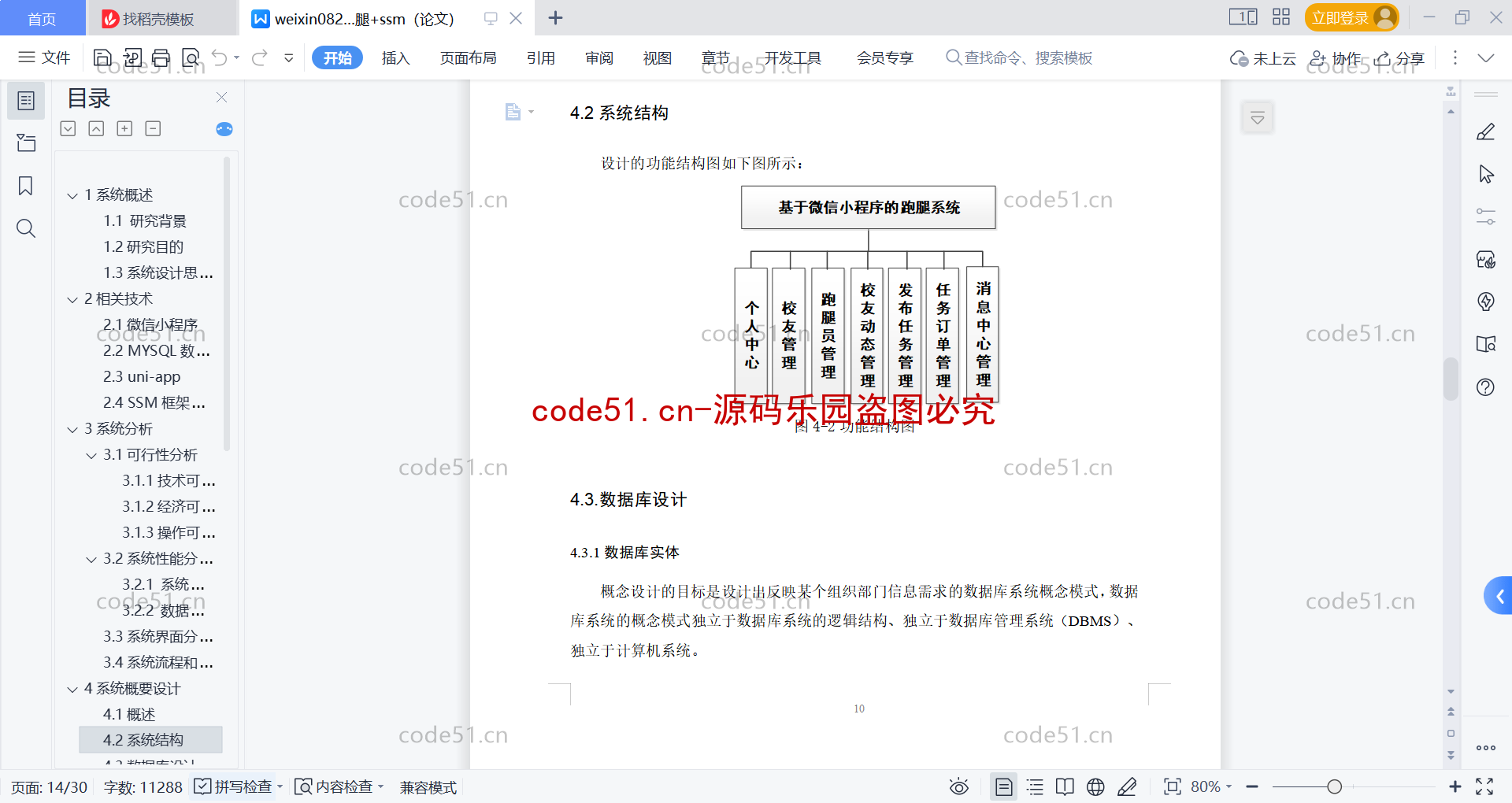Click the zoom in plus button

pos(1455,786)
